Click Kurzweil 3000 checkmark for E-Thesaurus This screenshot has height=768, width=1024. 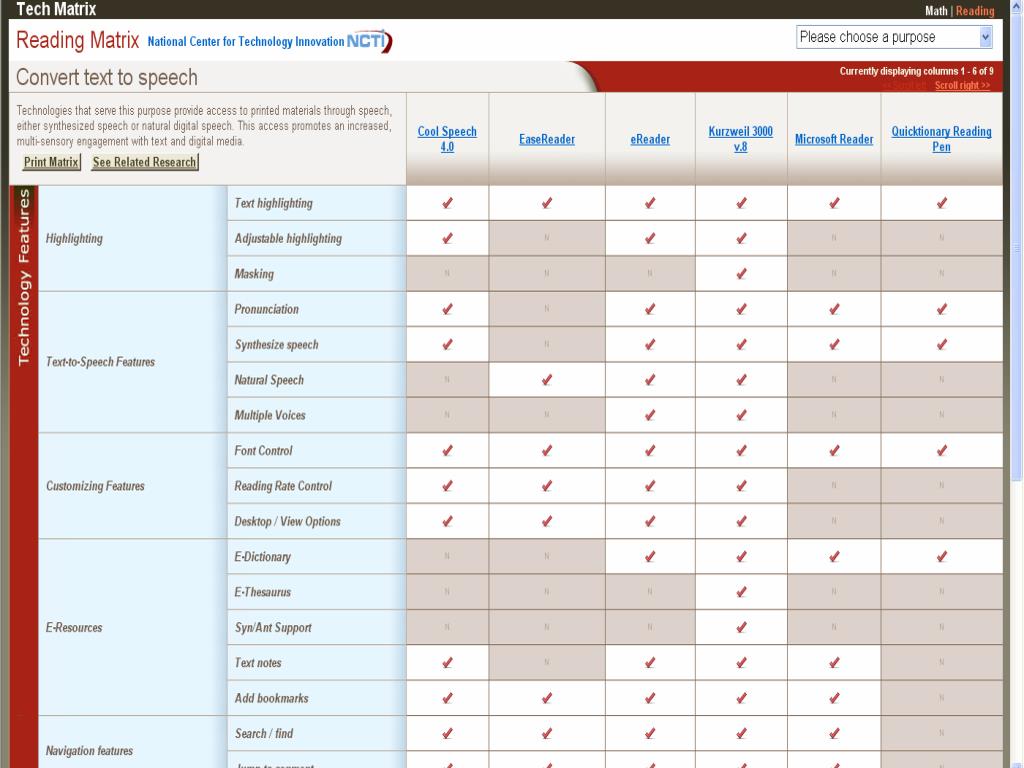click(x=741, y=592)
